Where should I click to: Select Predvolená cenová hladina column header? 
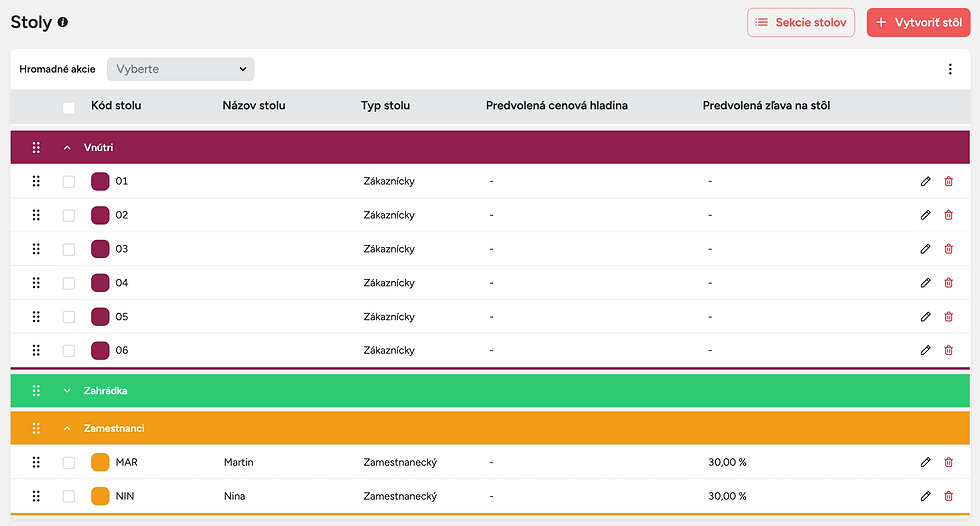557,106
